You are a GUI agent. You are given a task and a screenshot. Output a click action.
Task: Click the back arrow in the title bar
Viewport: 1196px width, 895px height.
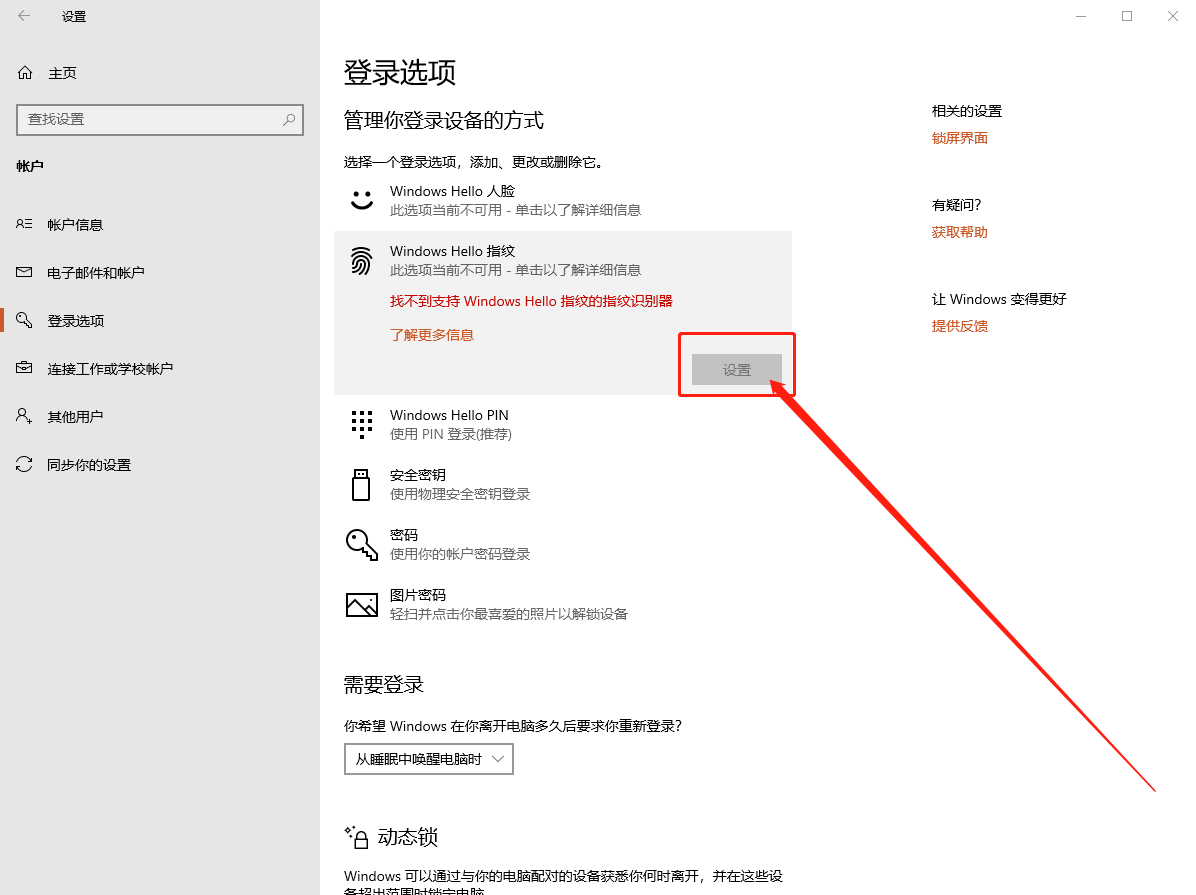click(x=24, y=16)
